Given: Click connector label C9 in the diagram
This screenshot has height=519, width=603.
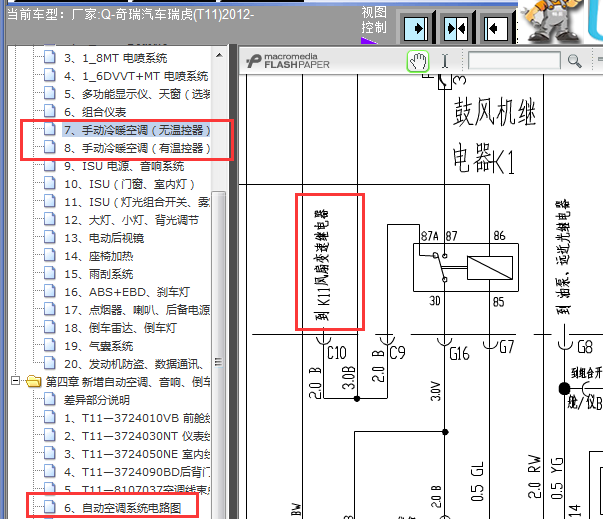Looking at the screenshot, I should (x=397, y=353).
